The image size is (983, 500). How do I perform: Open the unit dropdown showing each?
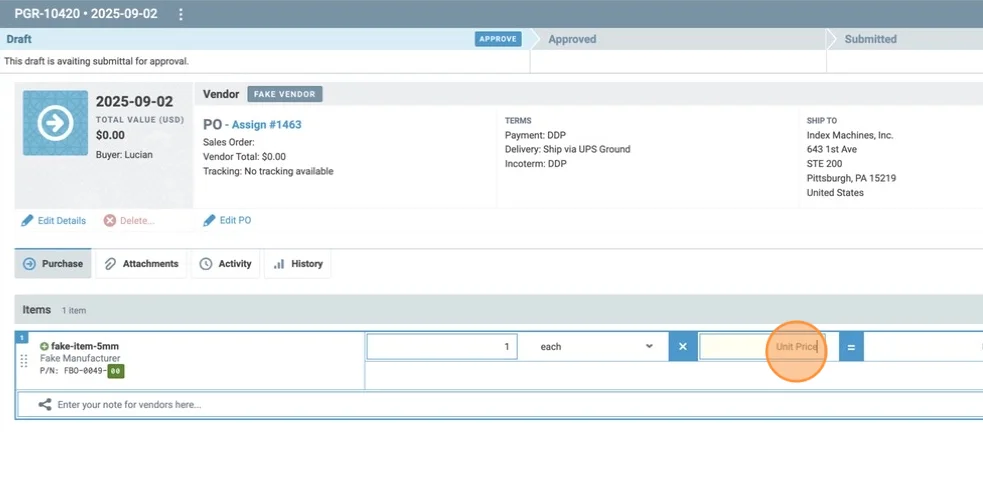click(596, 347)
